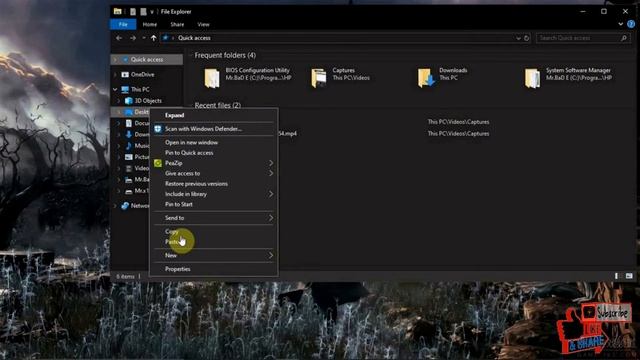The image size is (640, 360).
Task: Expand the ribbon with chevron
Action: pos(620,24)
